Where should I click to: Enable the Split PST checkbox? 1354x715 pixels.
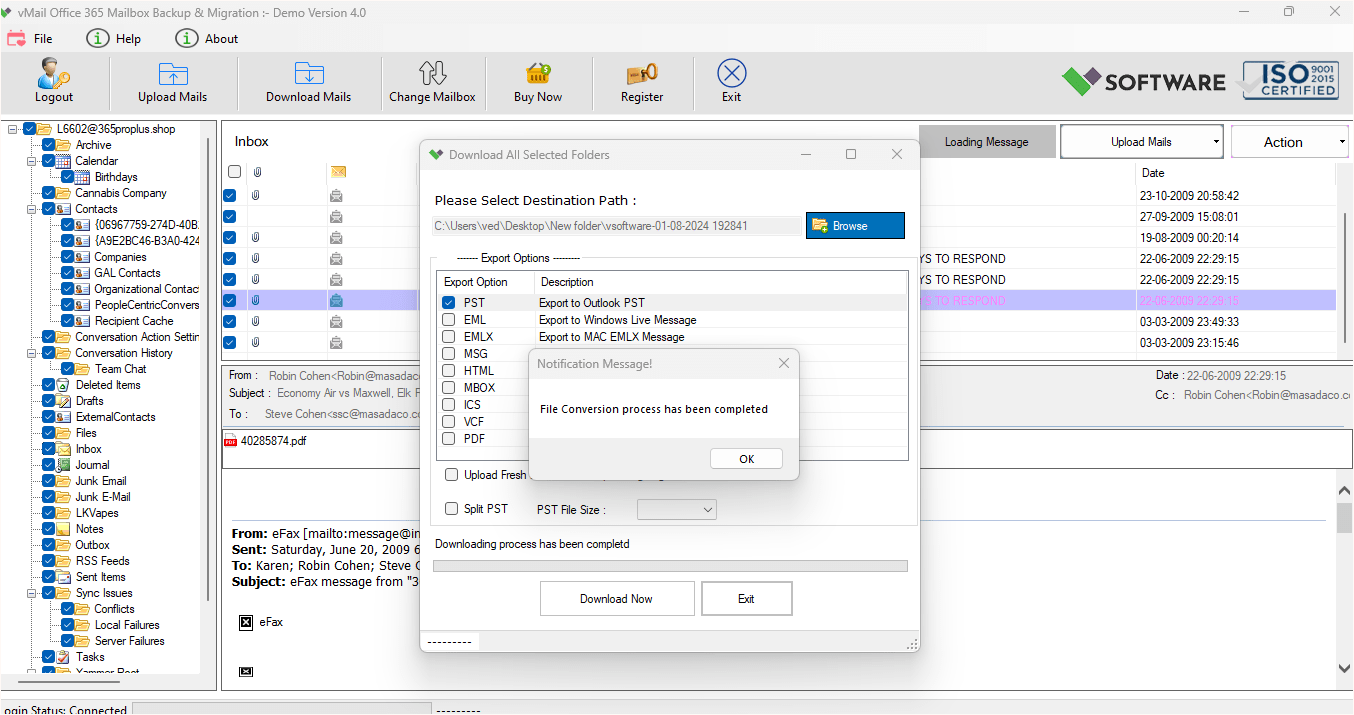coord(452,508)
